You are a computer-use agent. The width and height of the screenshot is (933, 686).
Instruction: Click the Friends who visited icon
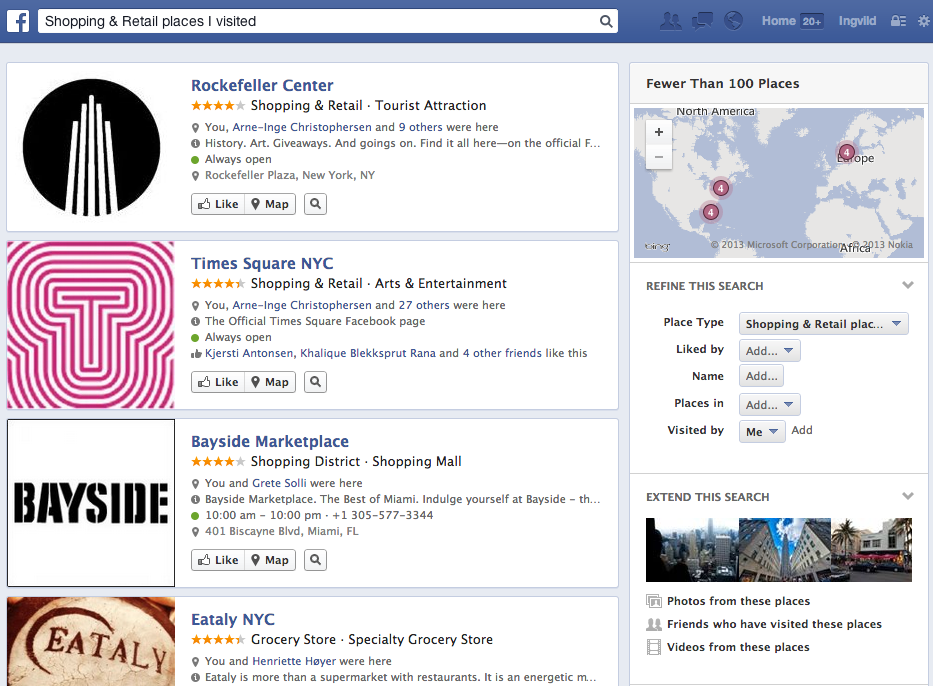pyautogui.click(x=654, y=624)
